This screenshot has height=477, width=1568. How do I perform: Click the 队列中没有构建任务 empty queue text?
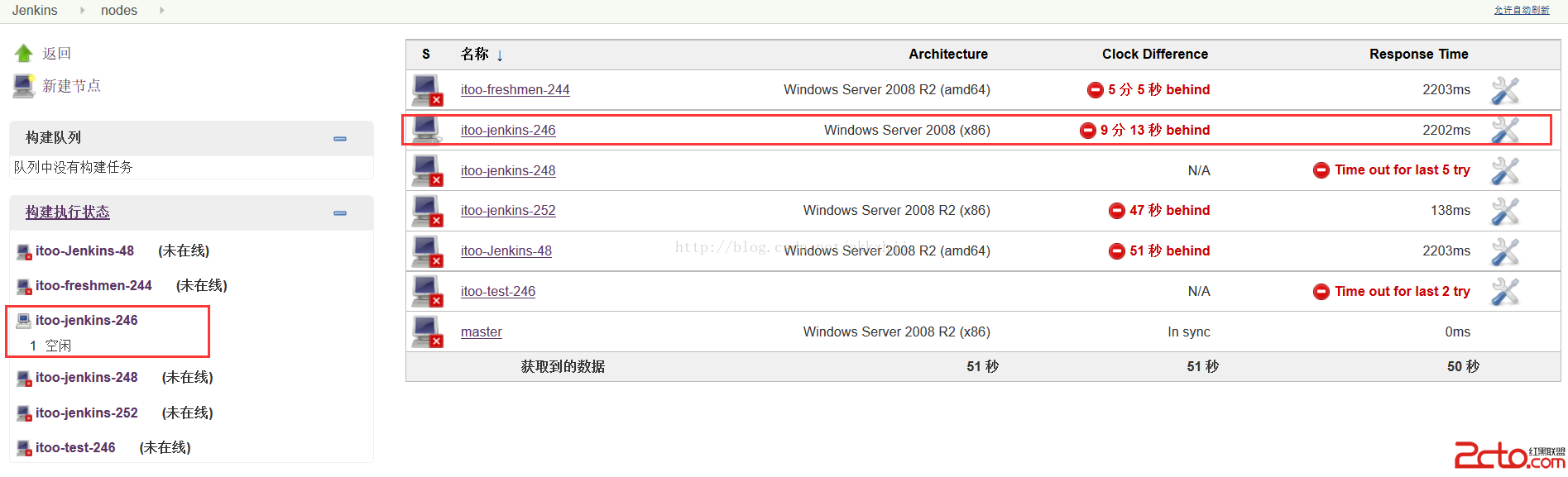[73, 167]
